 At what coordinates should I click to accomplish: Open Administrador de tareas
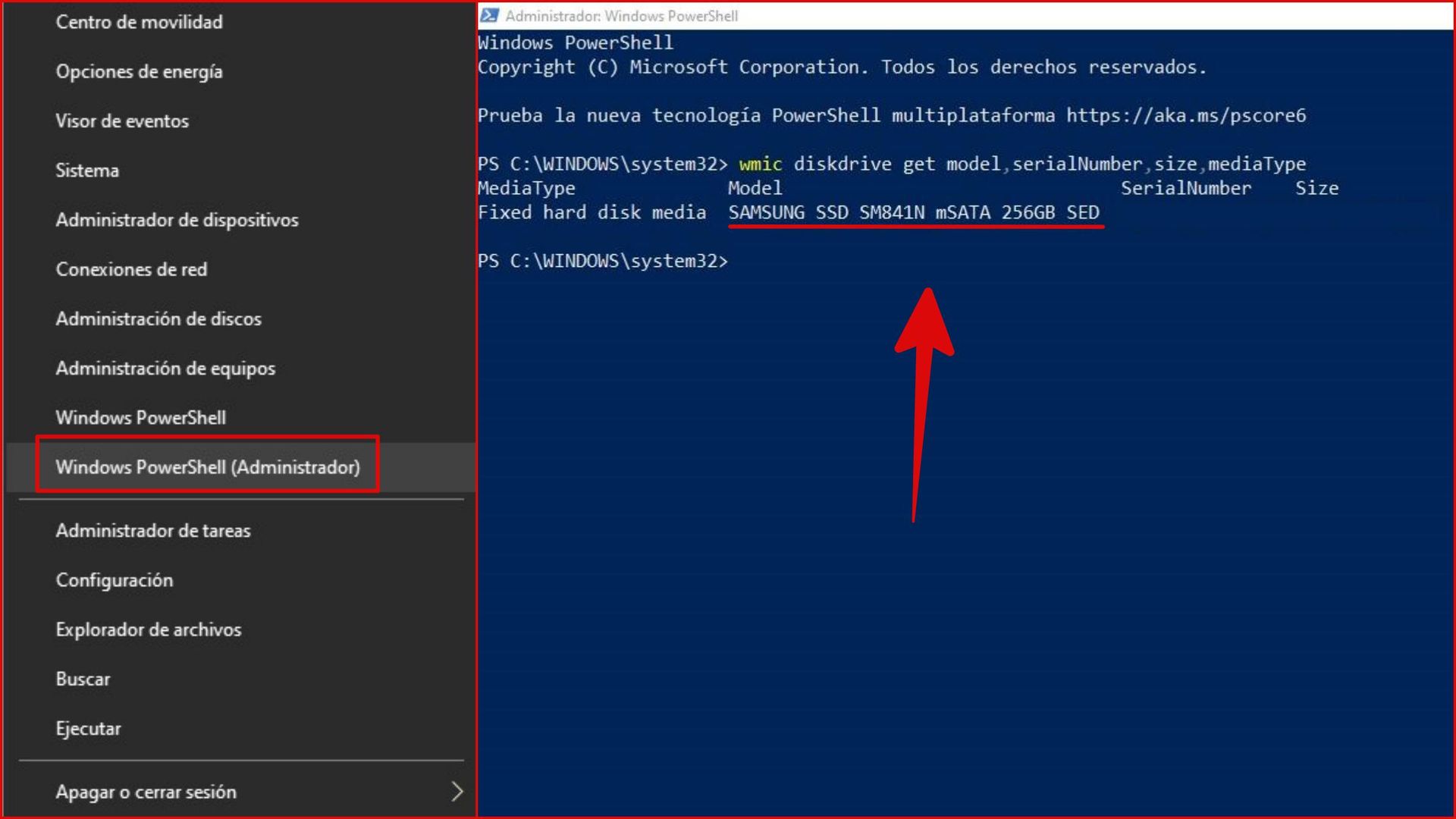pyautogui.click(x=152, y=531)
